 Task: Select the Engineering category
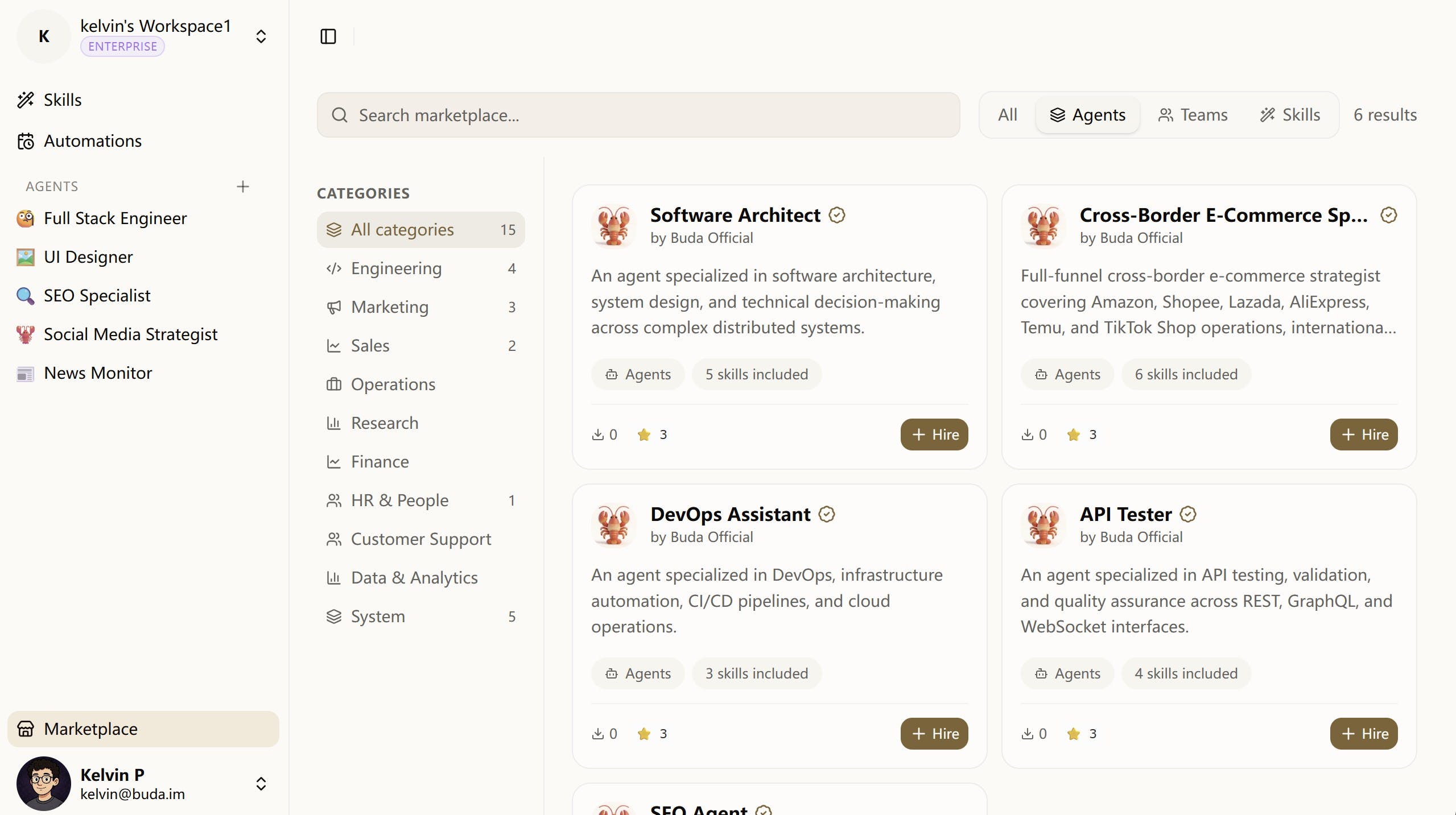(397, 268)
